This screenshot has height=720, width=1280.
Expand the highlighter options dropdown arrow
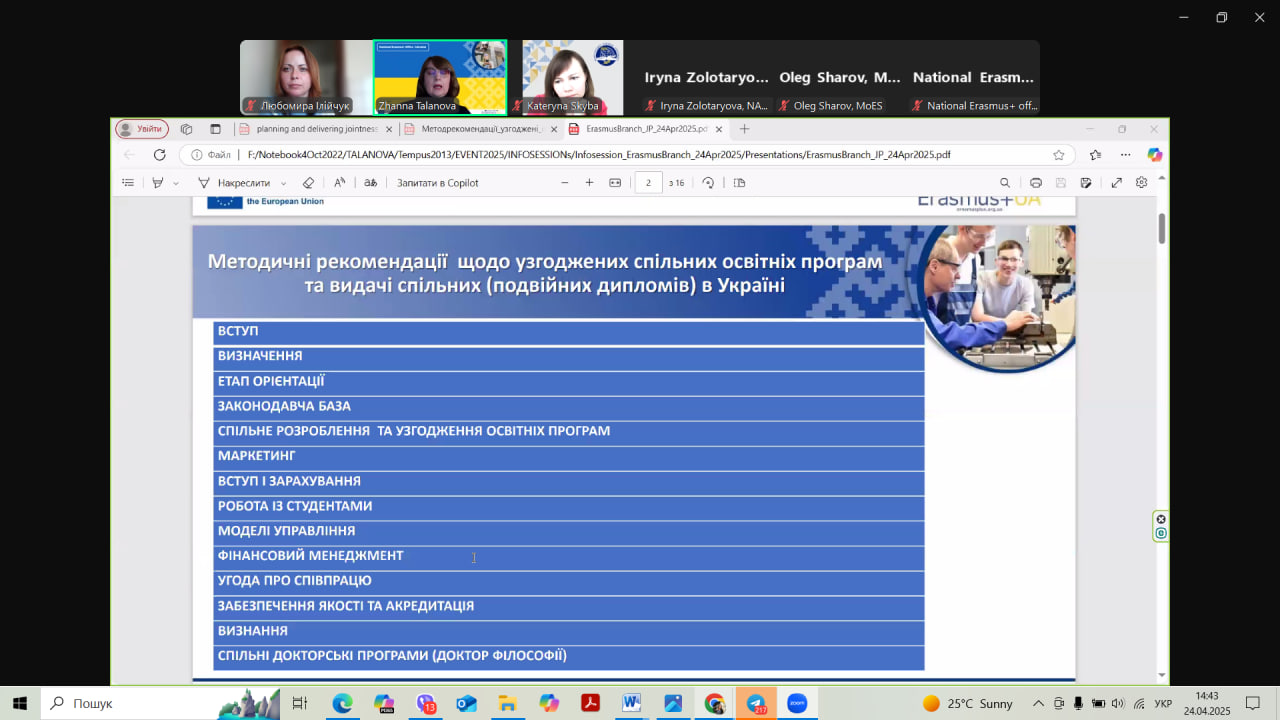(x=176, y=183)
